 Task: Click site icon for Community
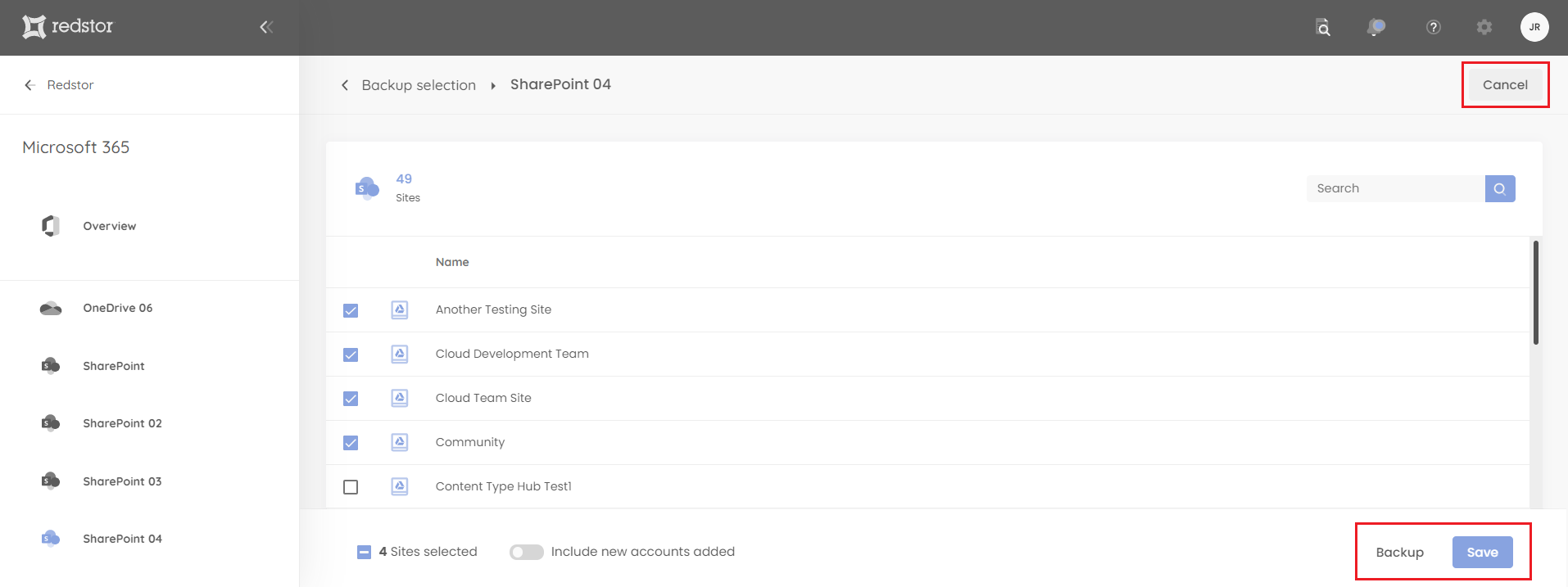[x=400, y=442]
